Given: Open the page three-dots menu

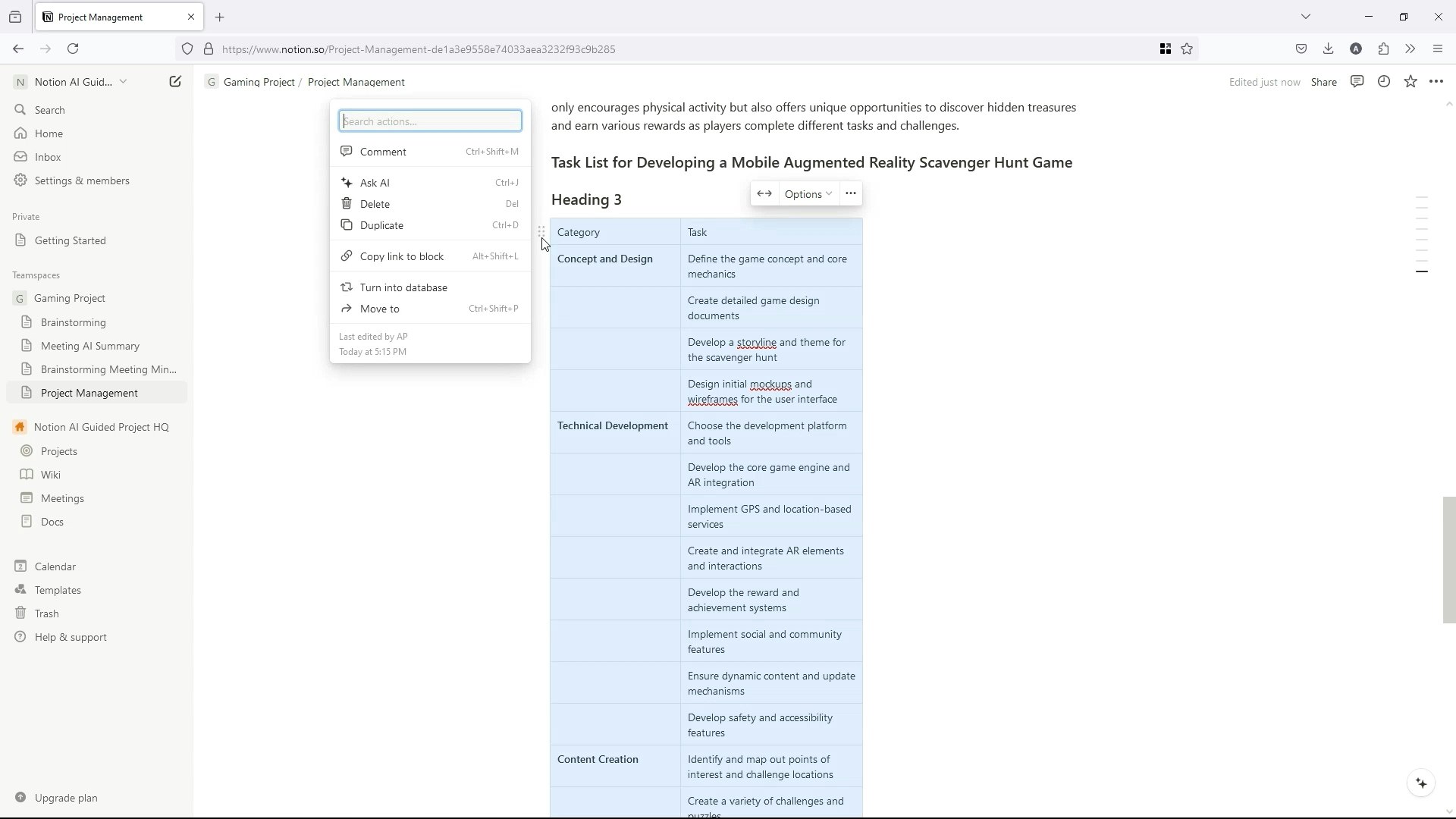Looking at the screenshot, I should coord(1436,82).
